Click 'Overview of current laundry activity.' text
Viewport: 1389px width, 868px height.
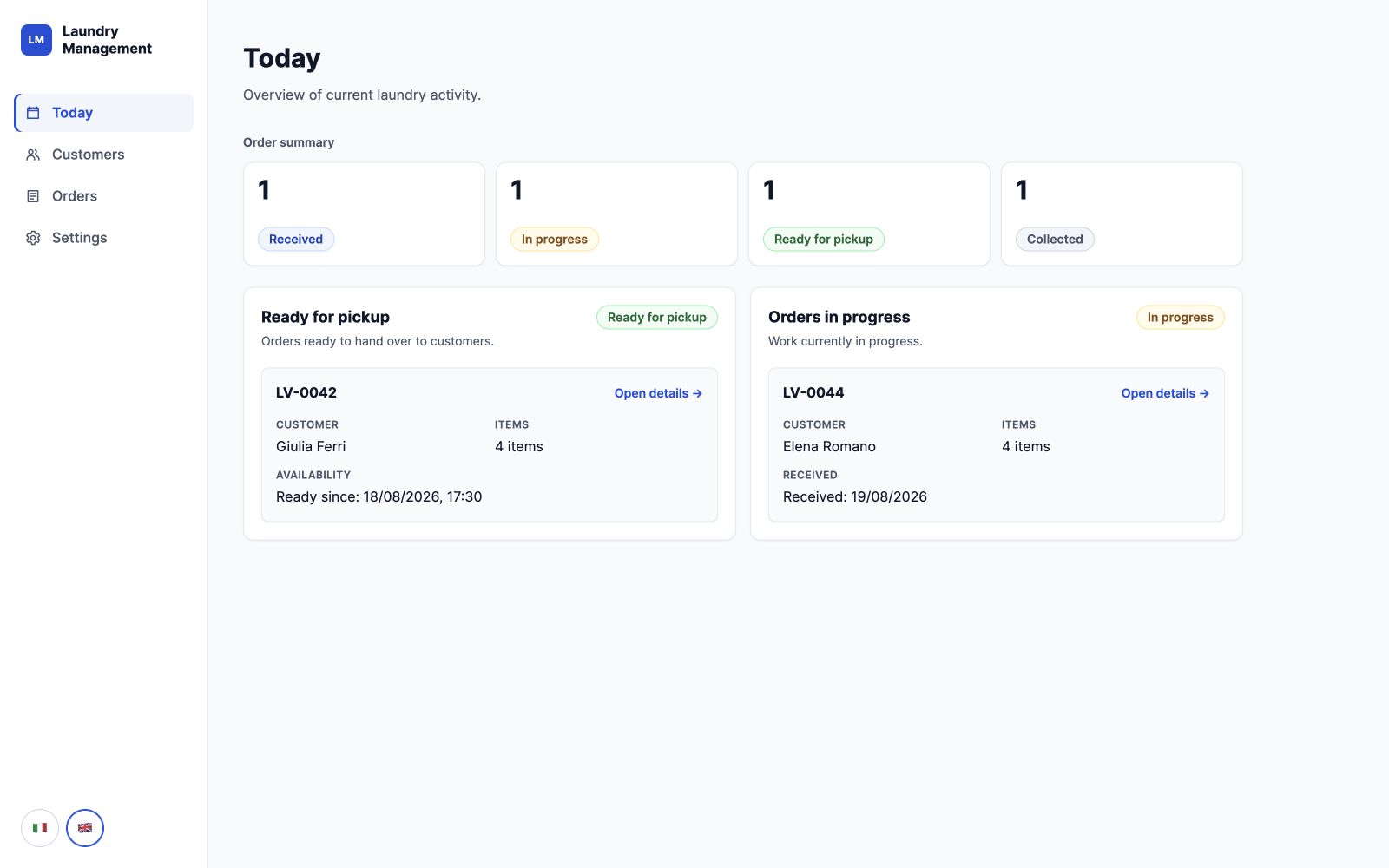[x=362, y=95]
